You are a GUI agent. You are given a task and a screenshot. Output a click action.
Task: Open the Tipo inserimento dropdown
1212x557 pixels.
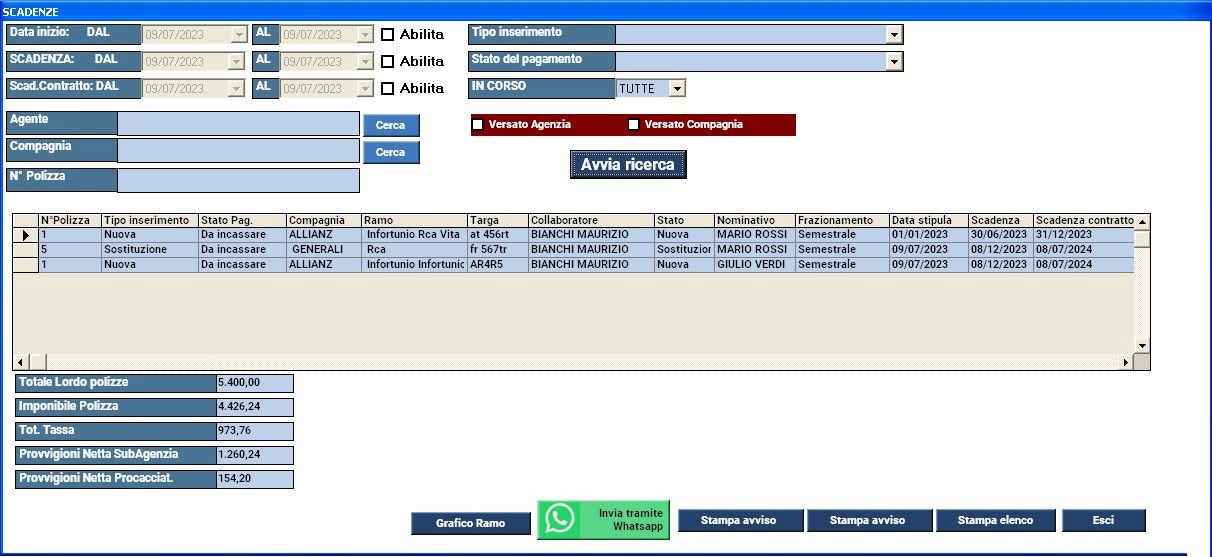click(x=893, y=35)
